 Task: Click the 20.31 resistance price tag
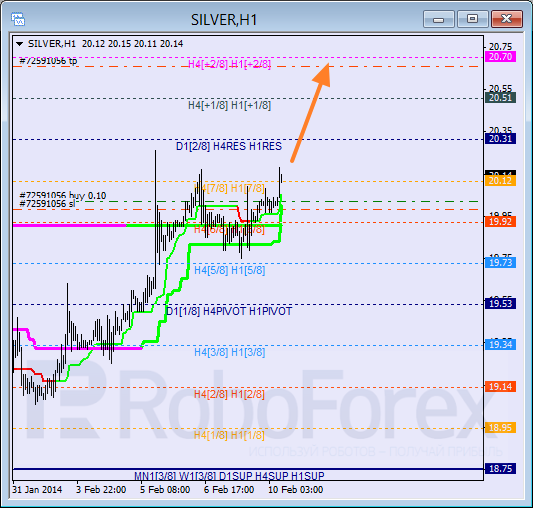click(500, 138)
